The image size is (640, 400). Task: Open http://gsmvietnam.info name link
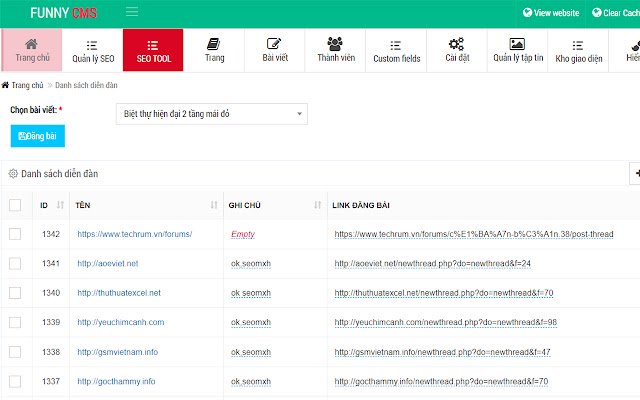tap(118, 352)
